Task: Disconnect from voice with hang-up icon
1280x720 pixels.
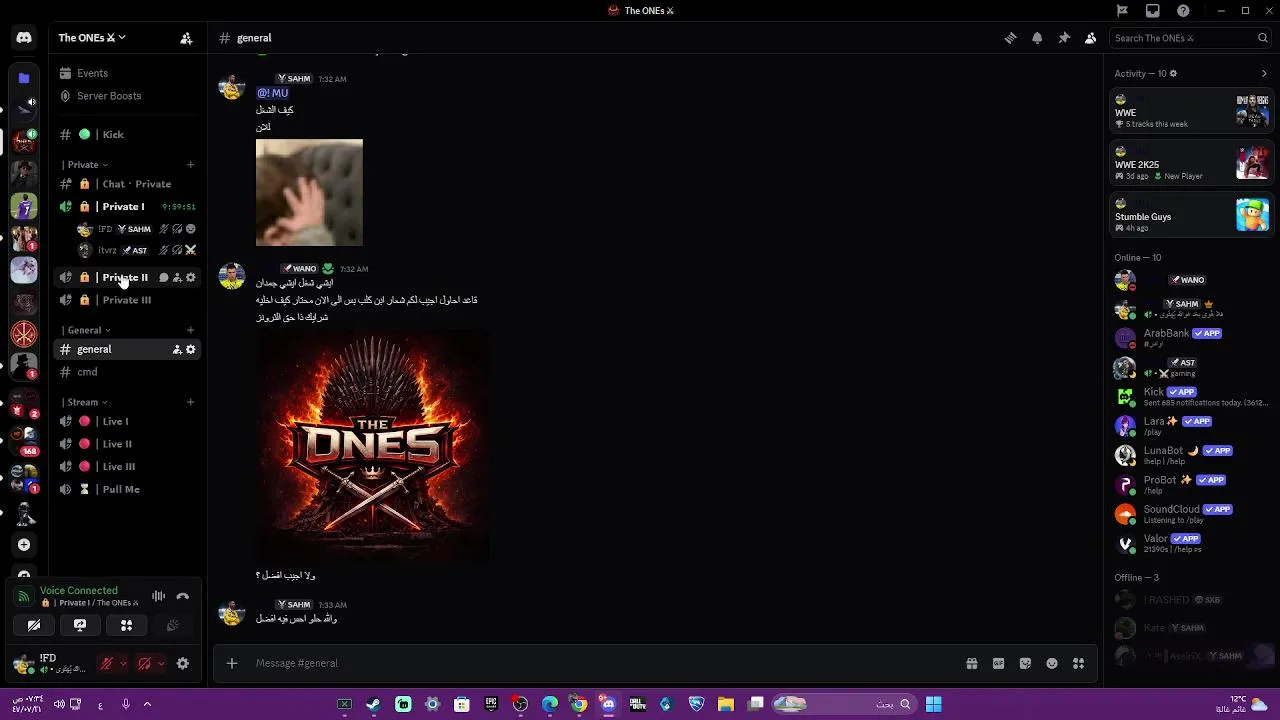Action: [183, 596]
